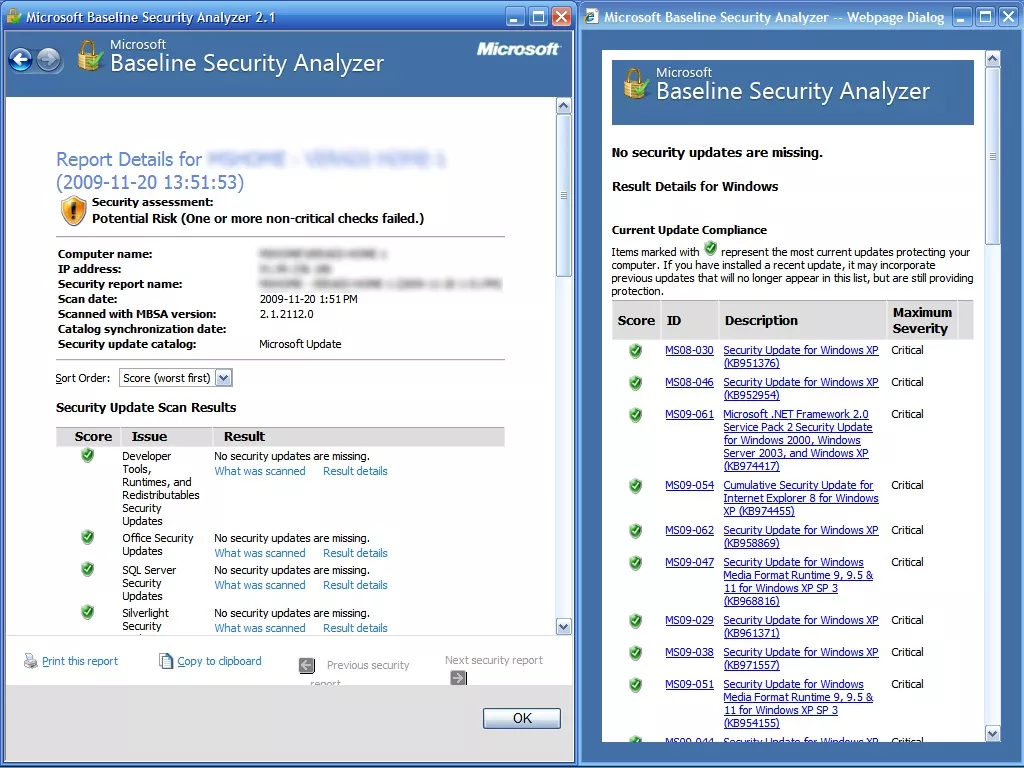Image resolution: width=1024 pixels, height=768 pixels.
Task: Open What was scanned for SQL Server
Action: (260, 585)
